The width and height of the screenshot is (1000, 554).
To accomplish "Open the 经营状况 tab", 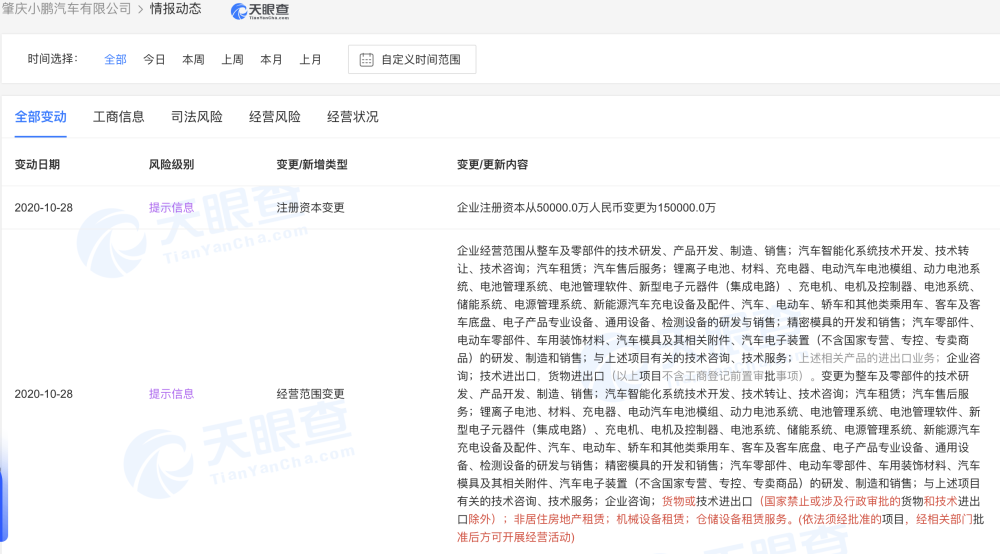I will pyautogui.click(x=353, y=117).
